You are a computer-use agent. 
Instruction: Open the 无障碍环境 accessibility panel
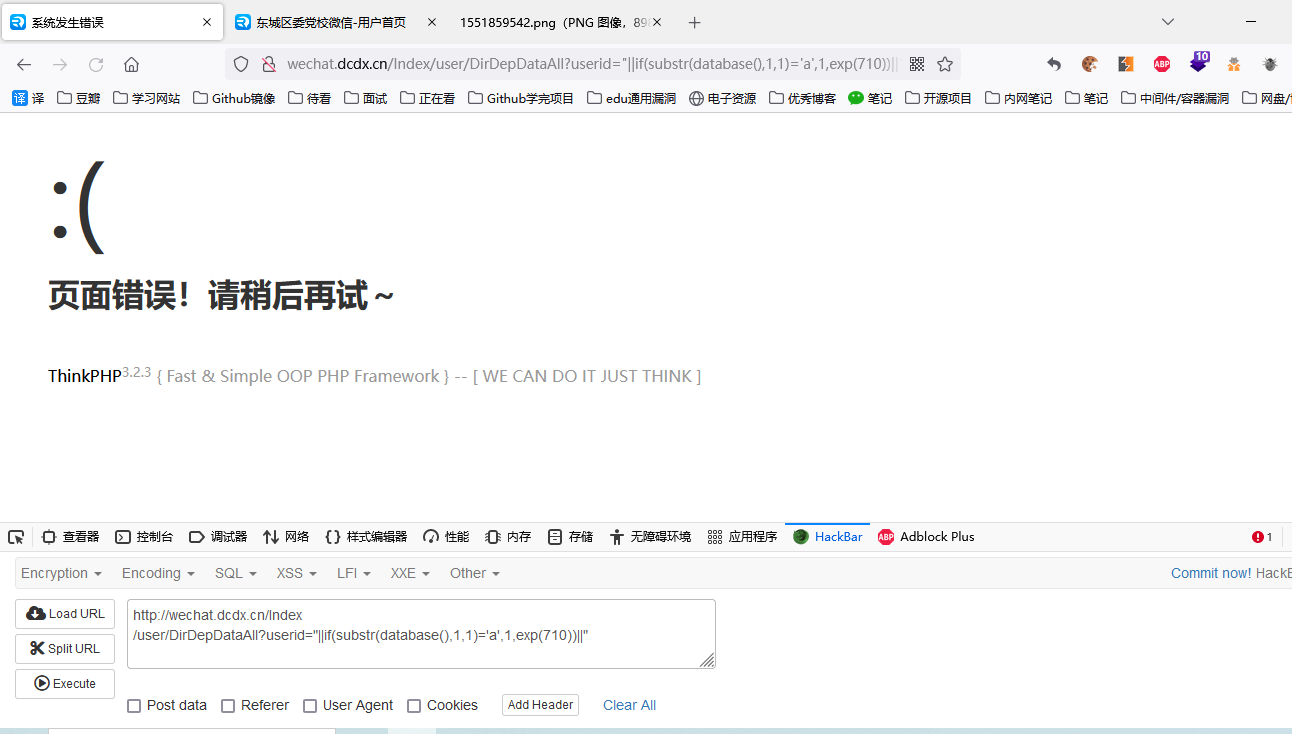(650, 537)
